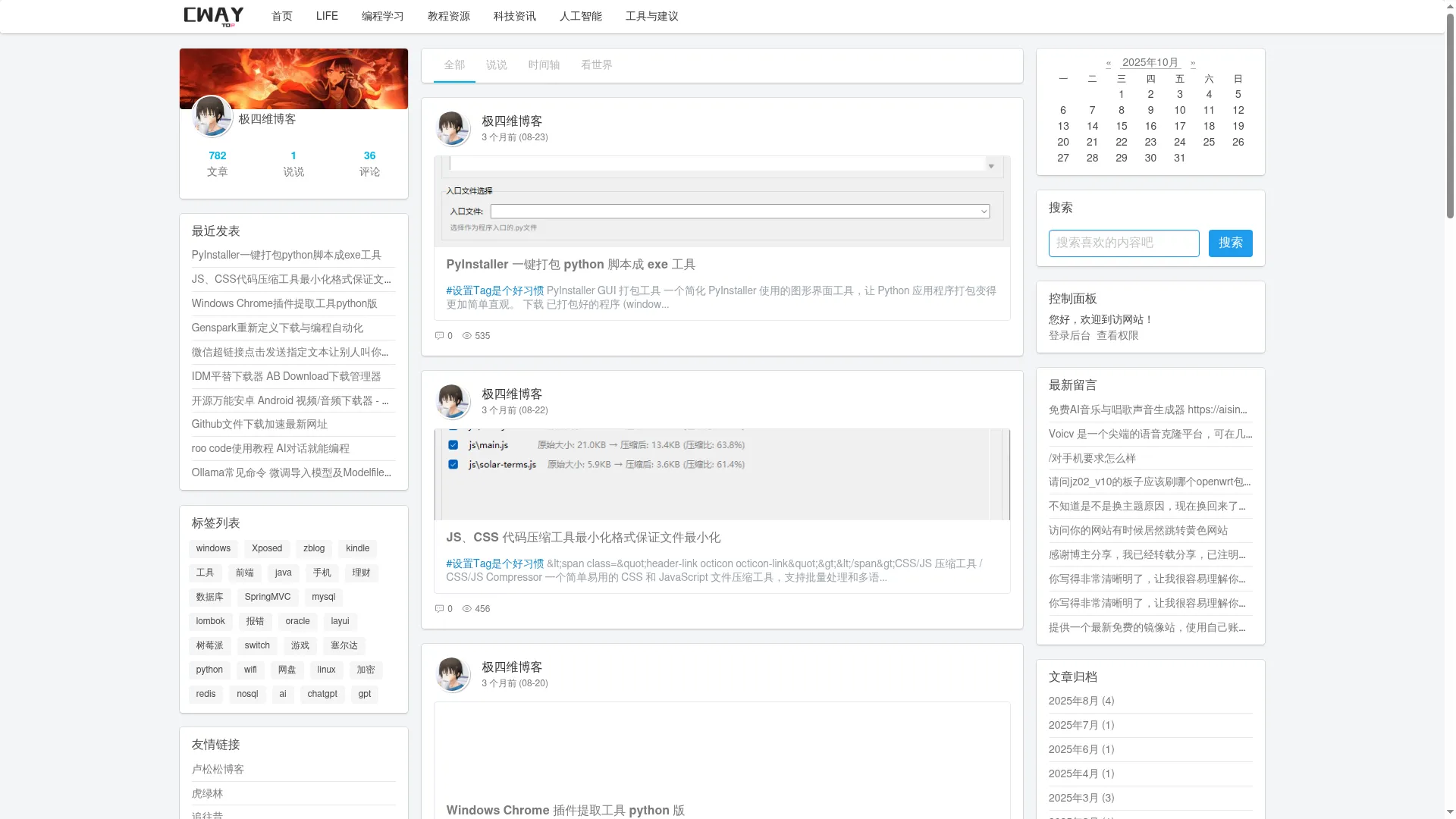Open the 2025年8月 (4) archive link

click(1080, 701)
